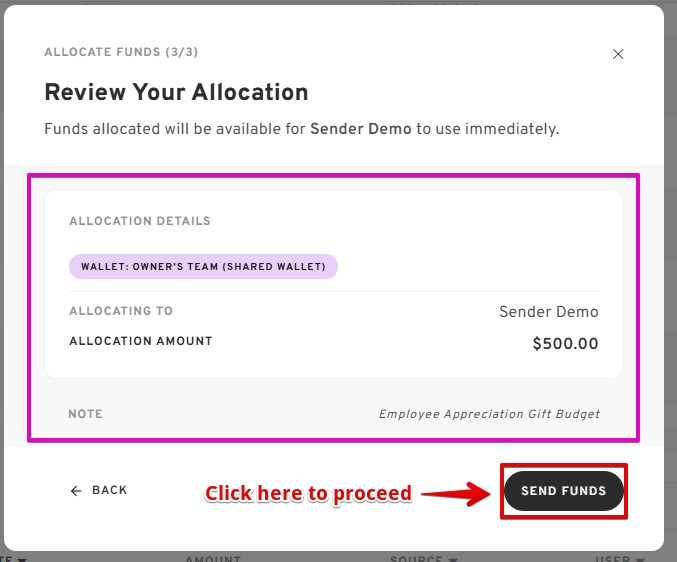Click Sender Demo value beside Allocating To
The image size is (677, 562).
coord(548,312)
